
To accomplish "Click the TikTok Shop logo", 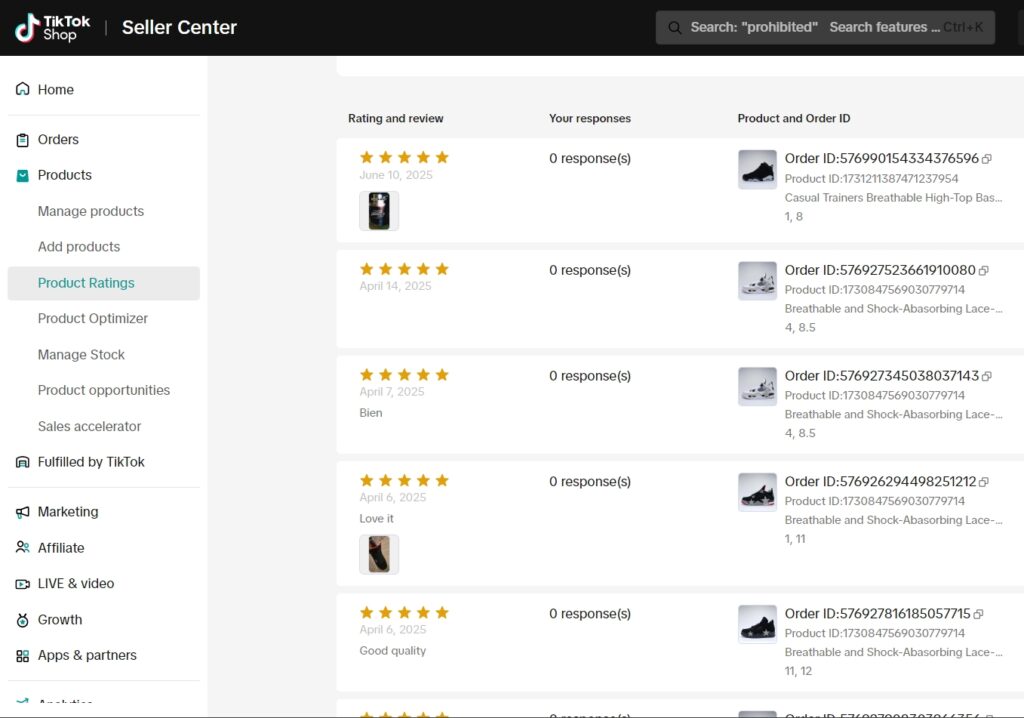I will tap(46, 27).
